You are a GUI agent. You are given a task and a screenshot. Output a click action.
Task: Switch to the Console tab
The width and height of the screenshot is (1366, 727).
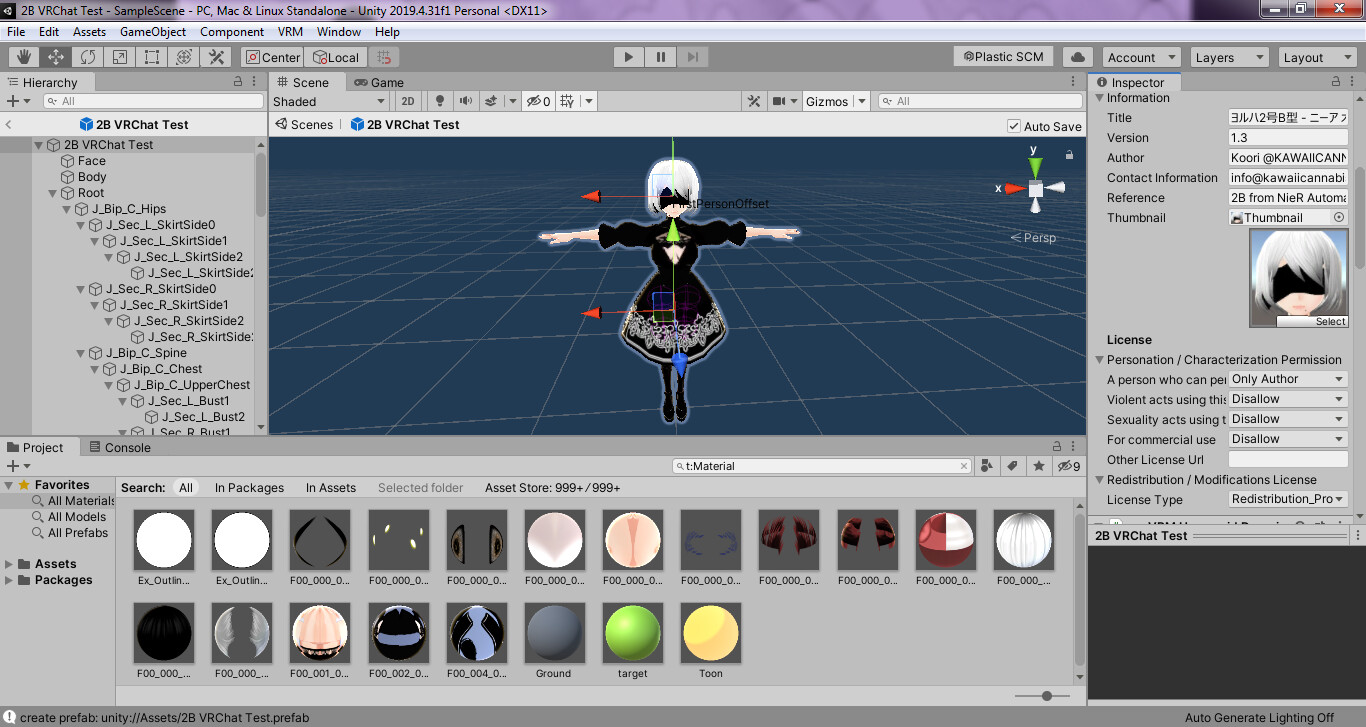[119, 447]
